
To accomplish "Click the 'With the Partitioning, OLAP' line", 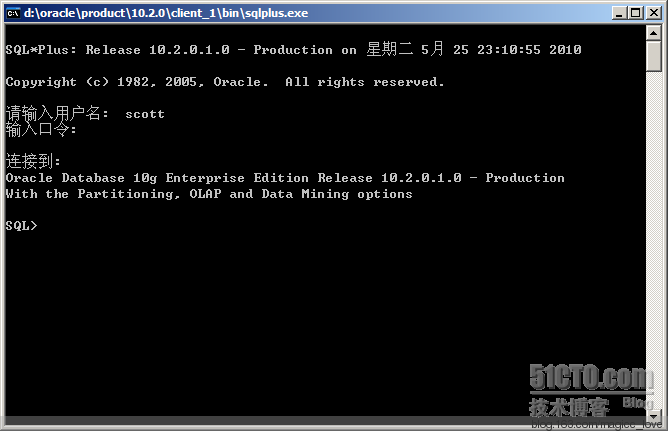I will [209, 194].
